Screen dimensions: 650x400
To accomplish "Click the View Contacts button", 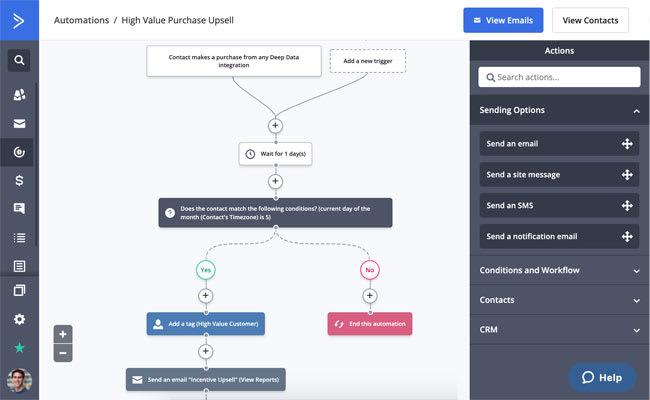I will click(590, 20).
